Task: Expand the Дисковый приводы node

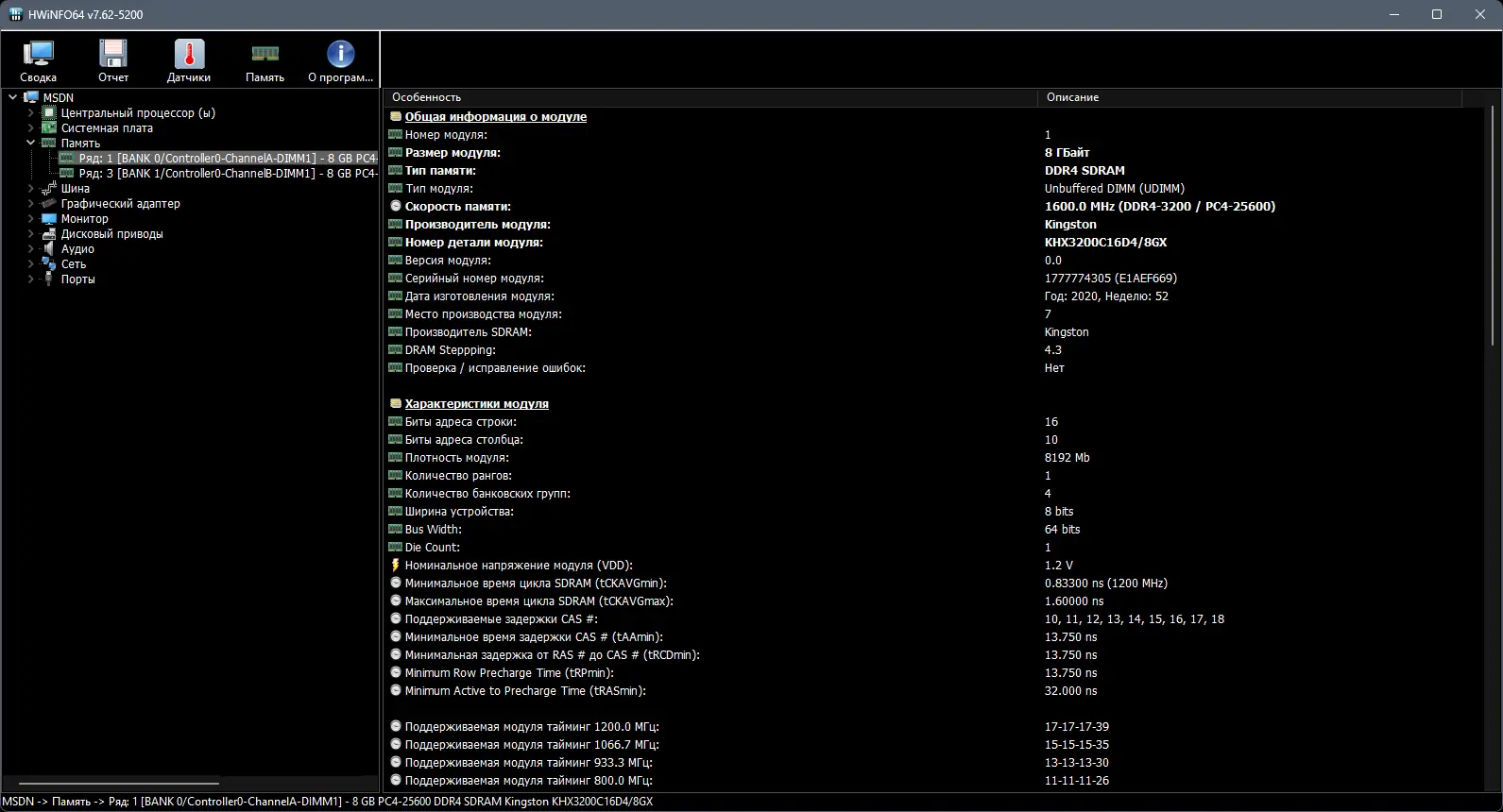Action: point(30,234)
